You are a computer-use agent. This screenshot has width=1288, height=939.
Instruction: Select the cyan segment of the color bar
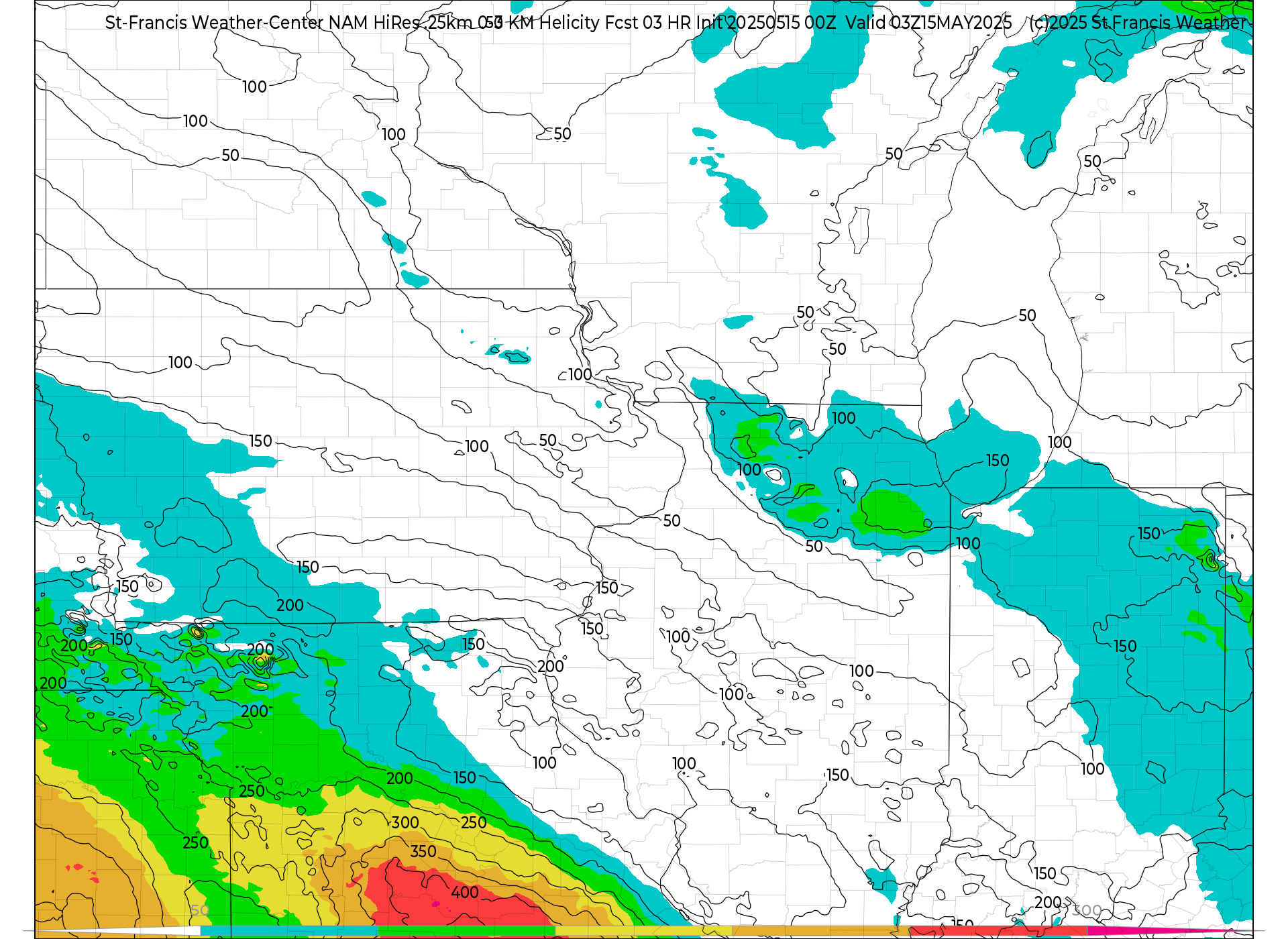point(288,930)
